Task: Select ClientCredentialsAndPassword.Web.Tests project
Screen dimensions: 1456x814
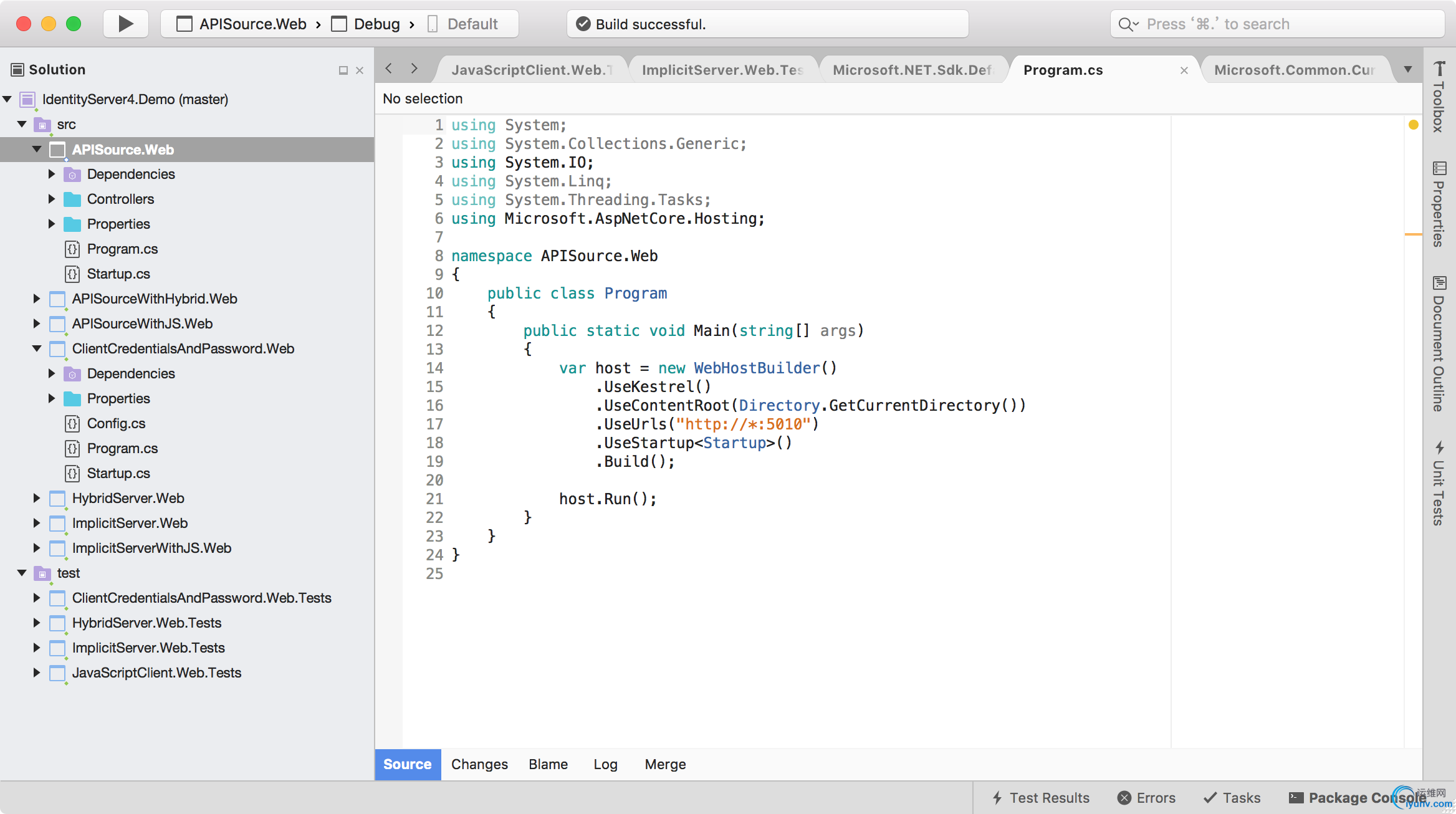Action: click(x=201, y=598)
